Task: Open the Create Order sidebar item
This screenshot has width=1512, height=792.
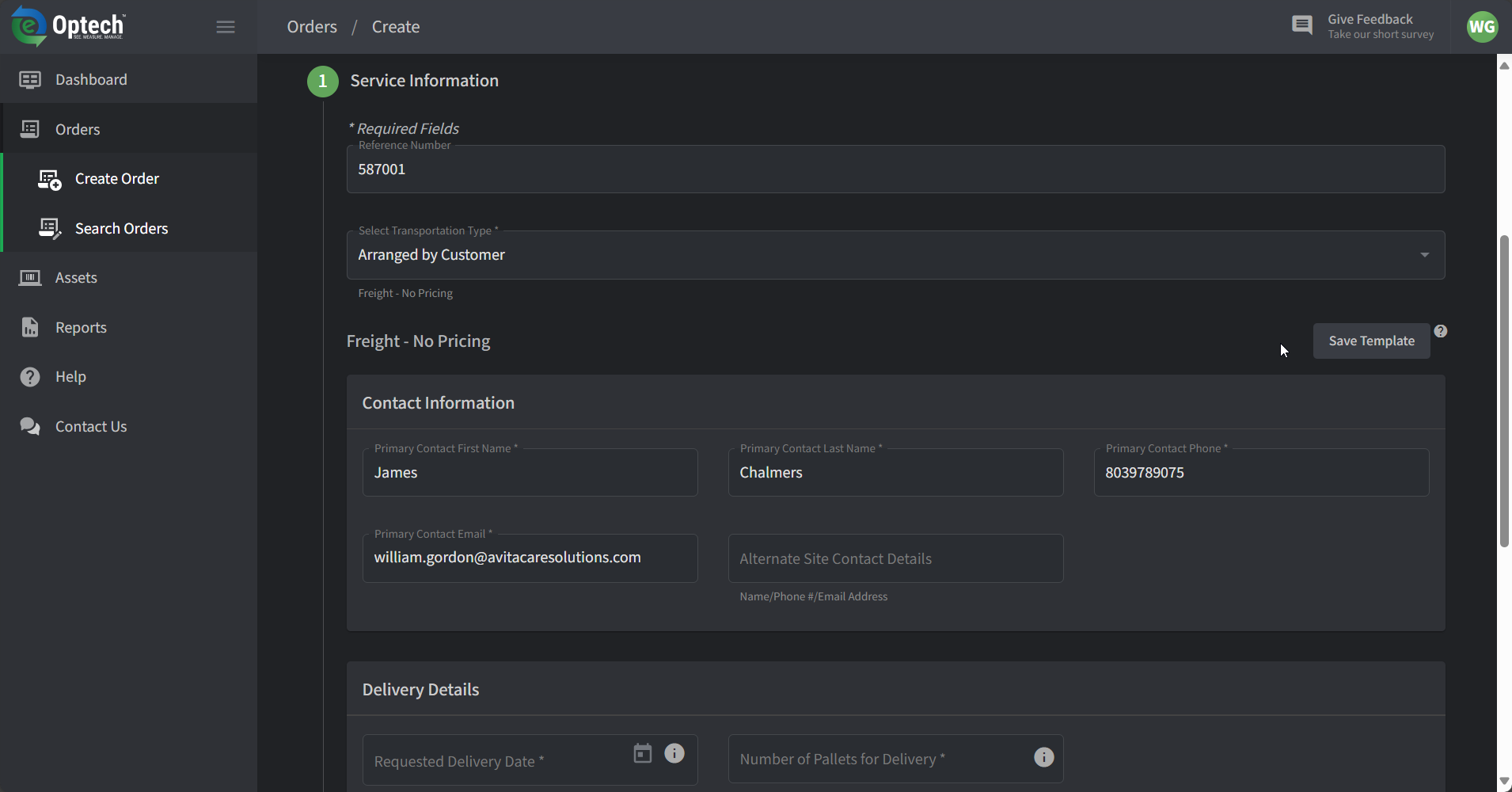Action: tap(117, 179)
